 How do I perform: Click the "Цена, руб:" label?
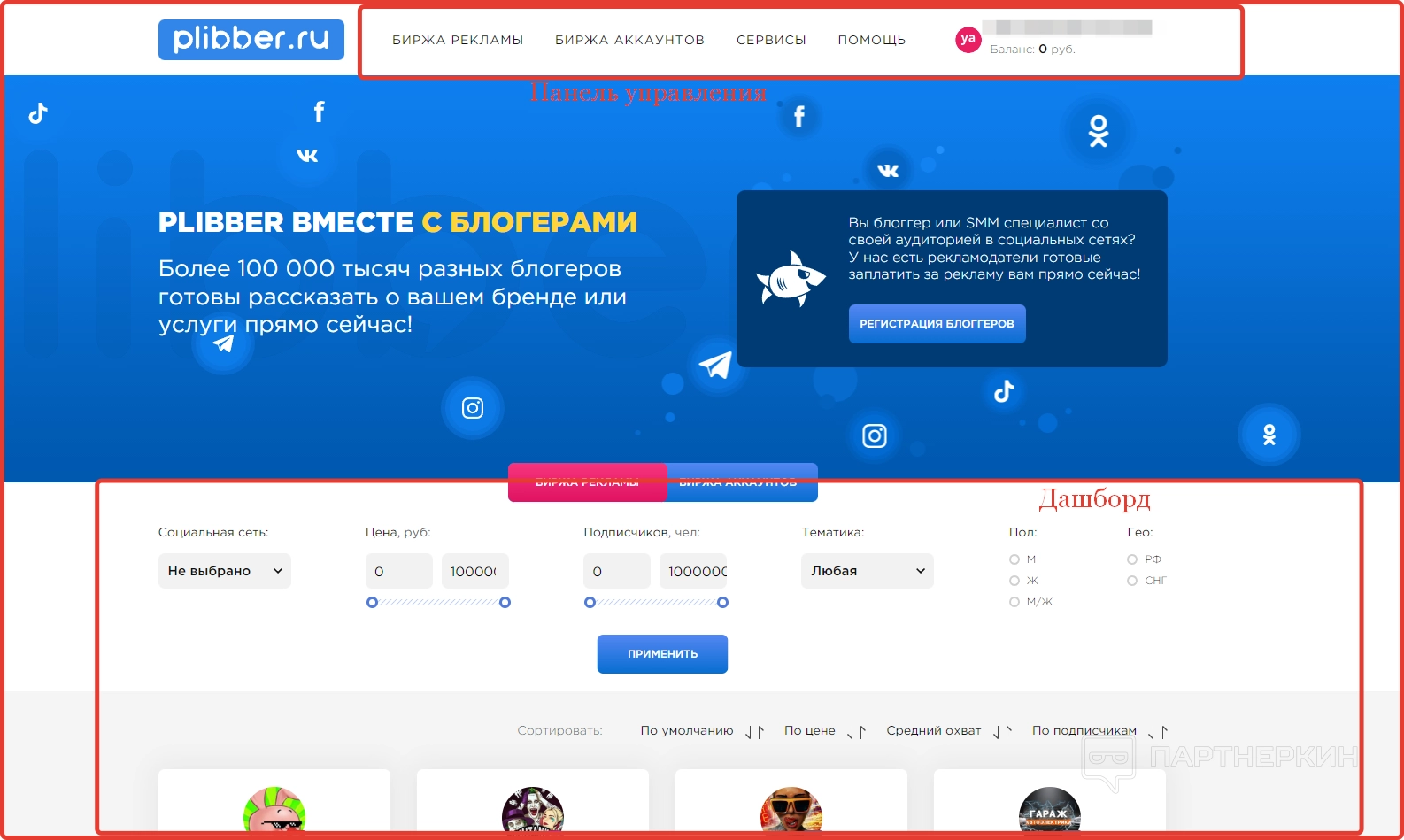click(x=398, y=533)
